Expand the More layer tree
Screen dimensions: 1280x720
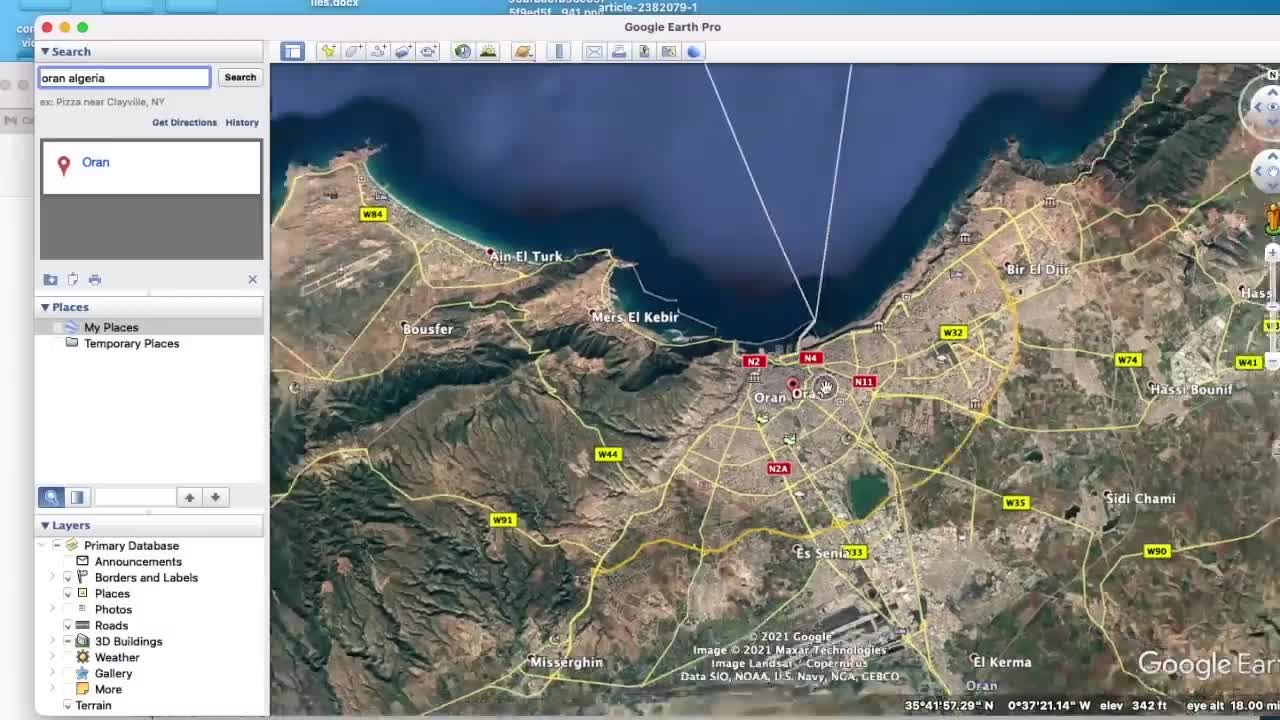coord(53,689)
